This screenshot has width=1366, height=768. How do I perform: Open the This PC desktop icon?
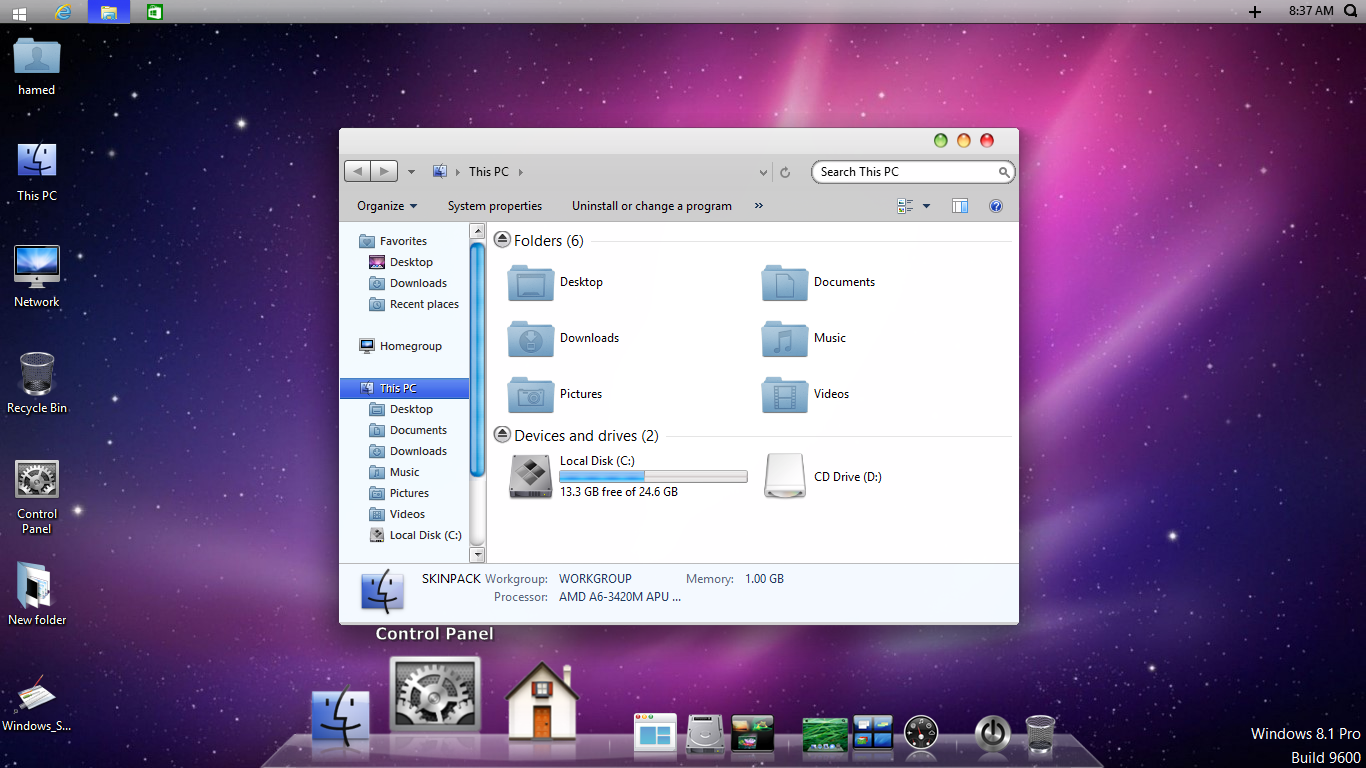[37, 171]
